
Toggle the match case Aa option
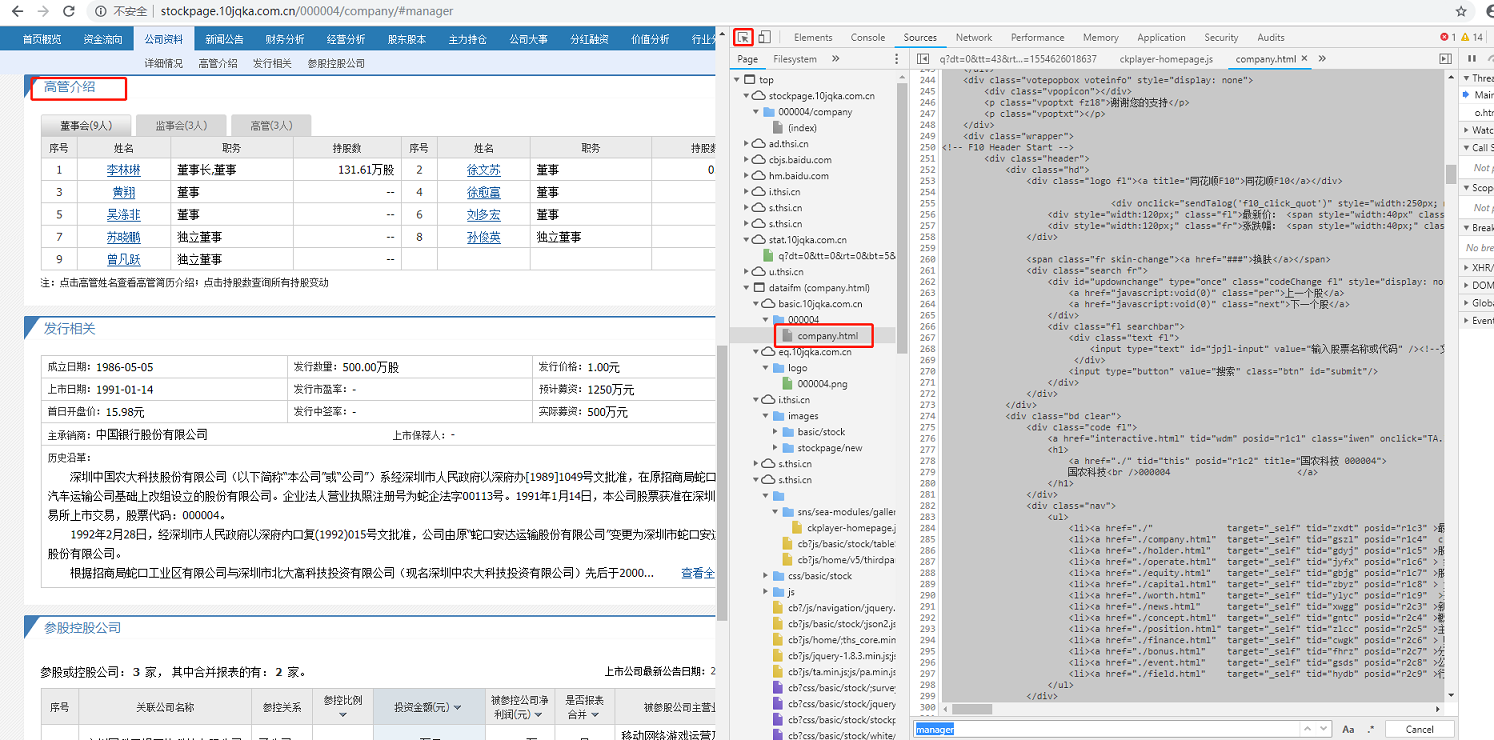point(1348,729)
